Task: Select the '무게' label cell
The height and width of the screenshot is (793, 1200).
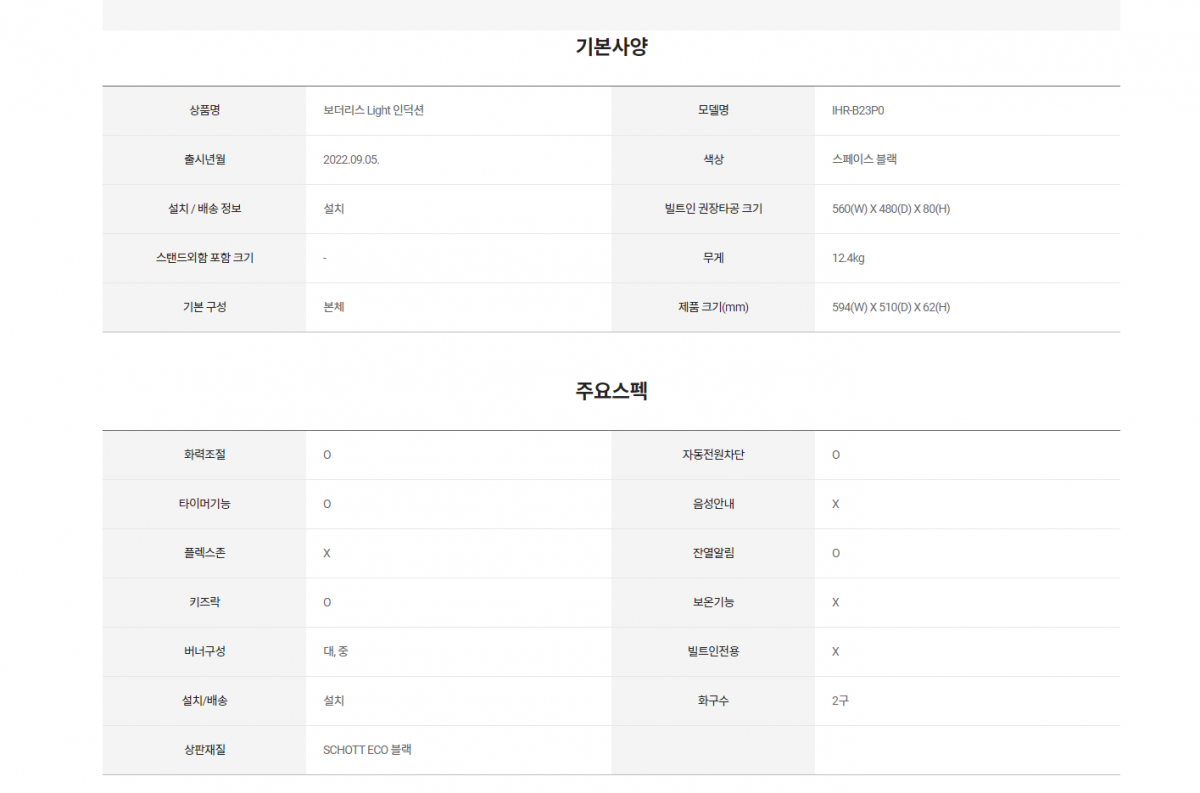Action: point(713,258)
